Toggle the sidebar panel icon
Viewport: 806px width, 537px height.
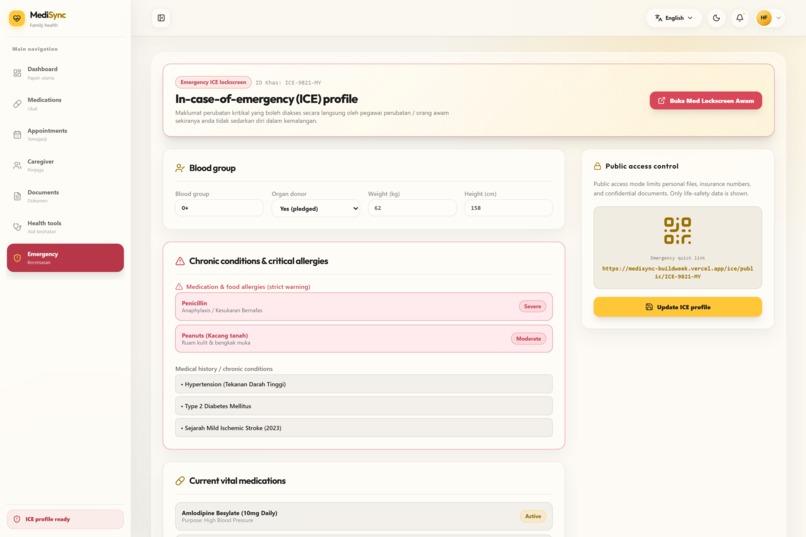click(x=161, y=18)
